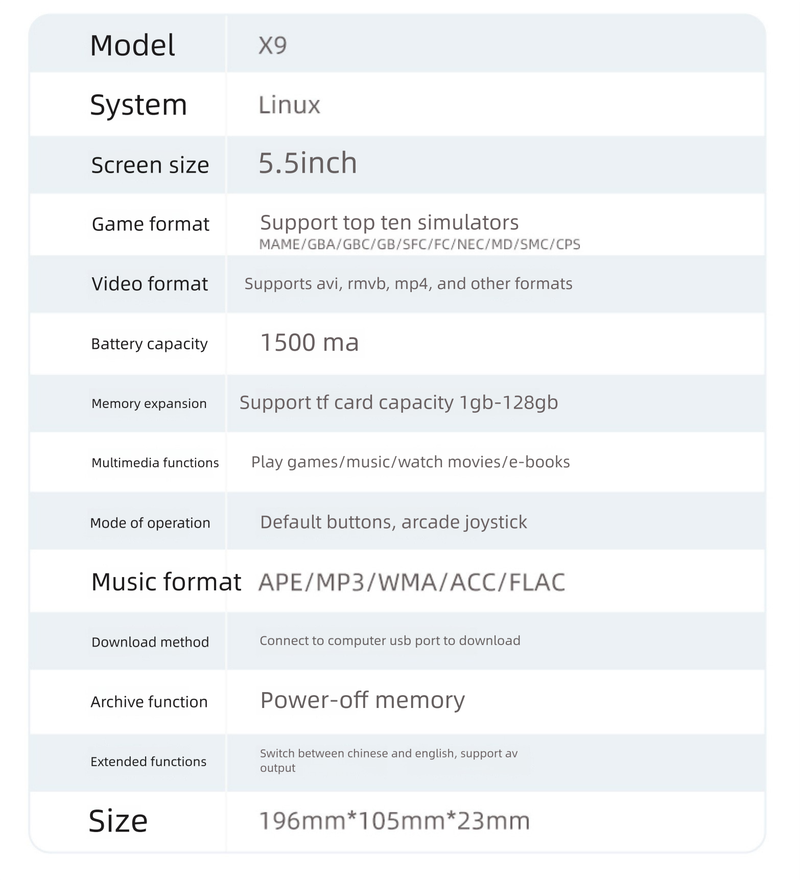Click the "Mode of operation" label
Screen dimensions: 800x882
pyautogui.click(x=150, y=523)
